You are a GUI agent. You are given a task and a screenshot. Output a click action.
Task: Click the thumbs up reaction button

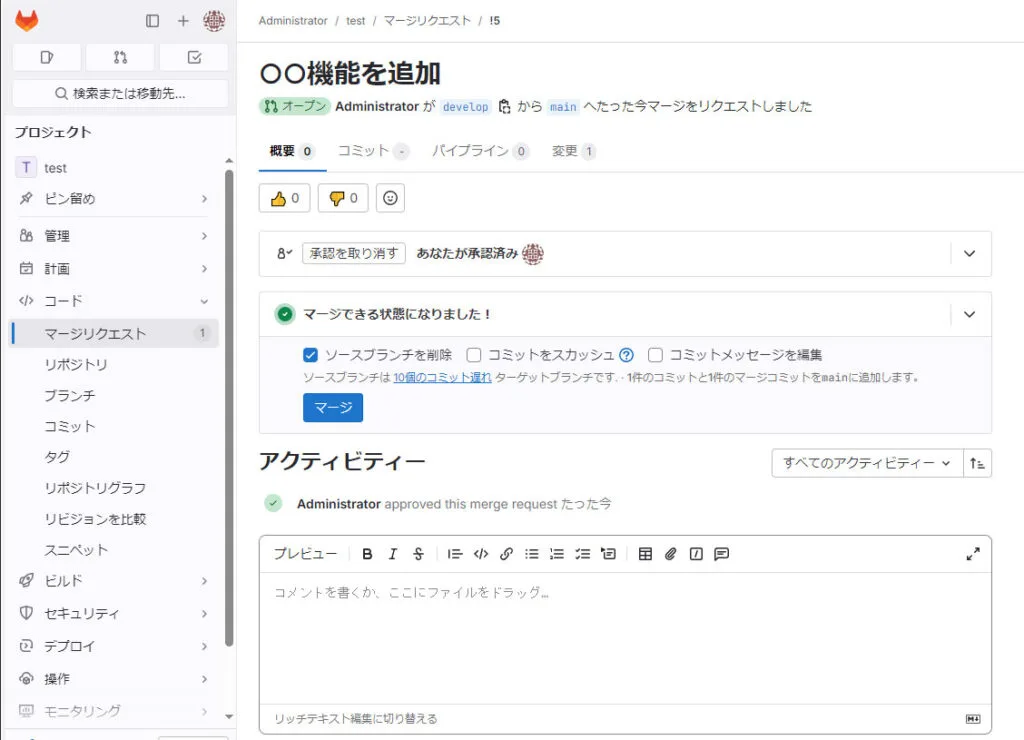point(284,198)
